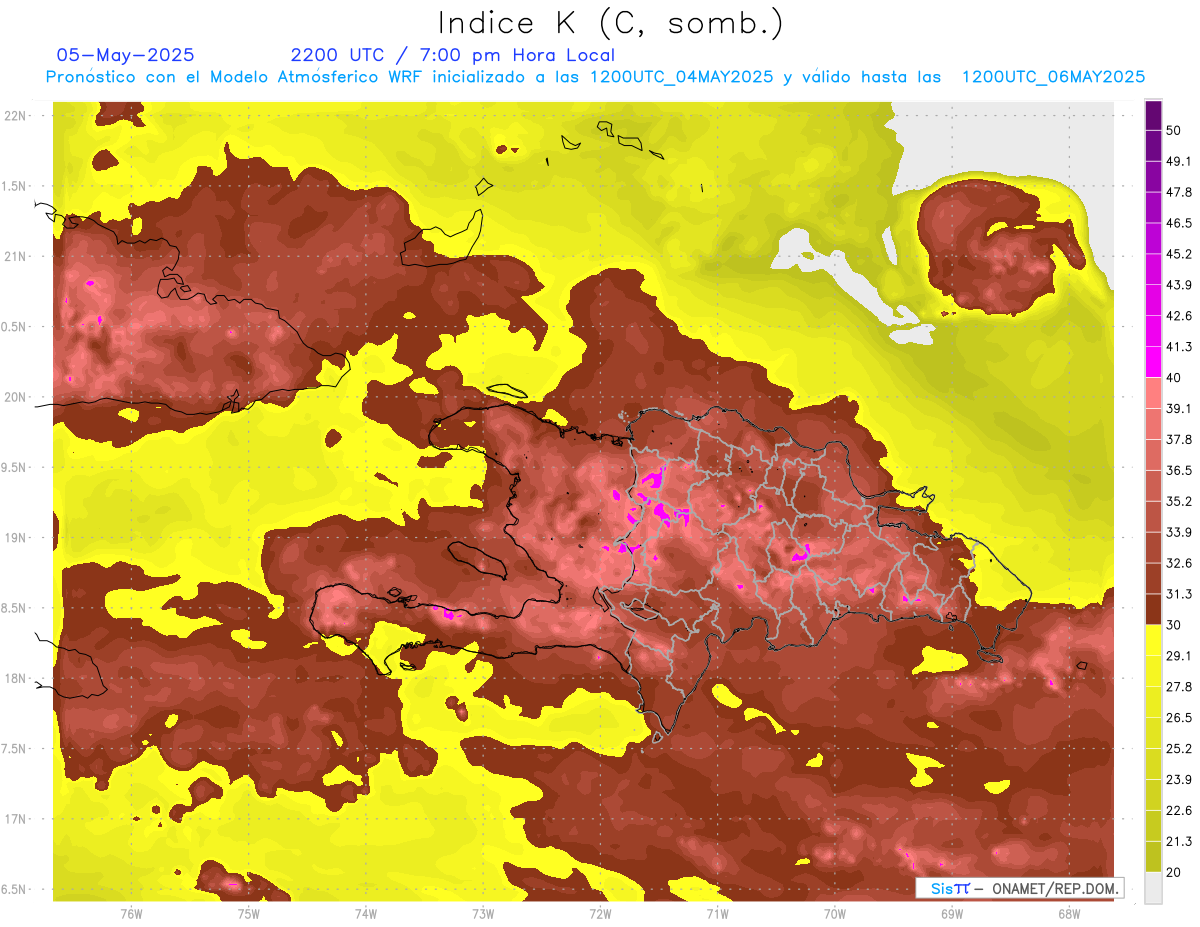
Task: Click the '25.2' legend value
Action: tap(1179, 749)
